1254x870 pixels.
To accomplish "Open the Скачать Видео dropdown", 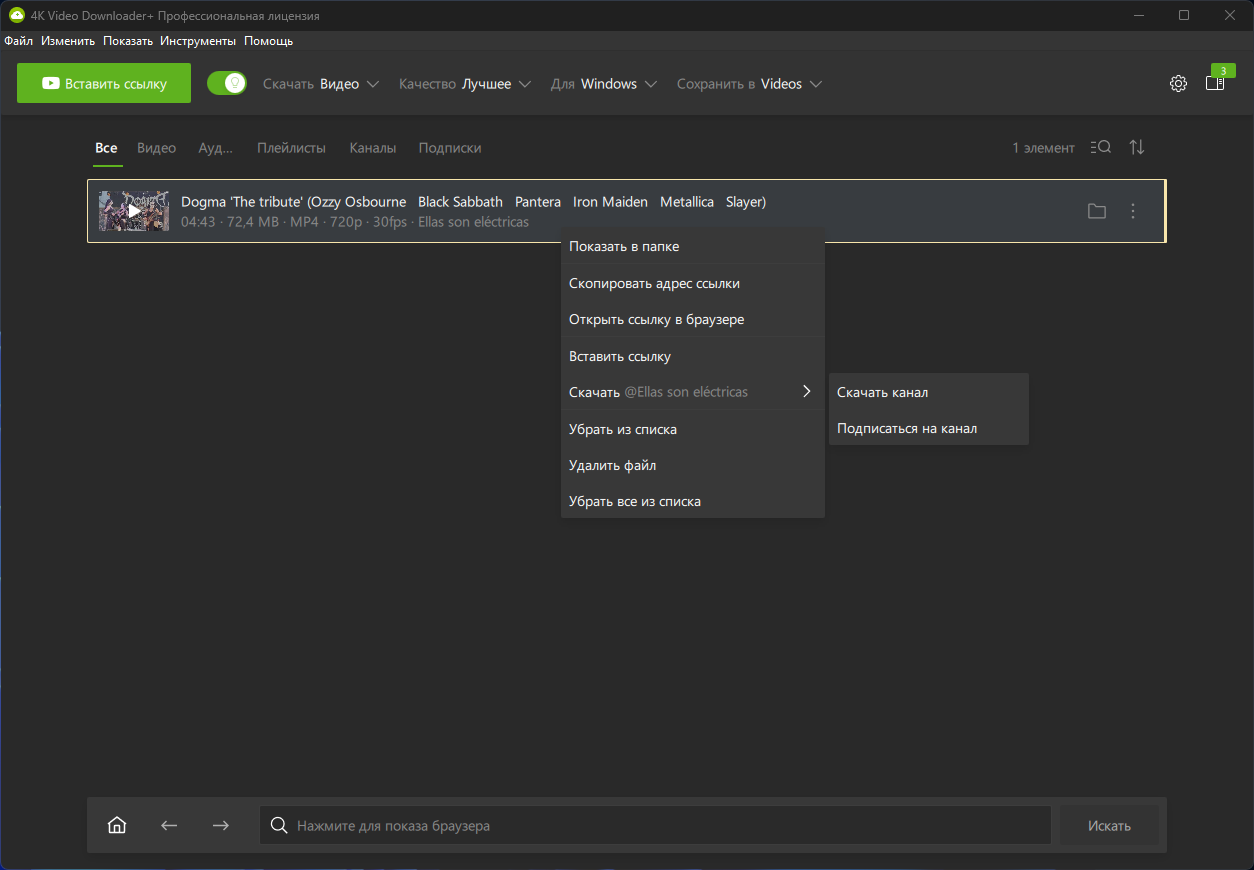I will (x=321, y=84).
